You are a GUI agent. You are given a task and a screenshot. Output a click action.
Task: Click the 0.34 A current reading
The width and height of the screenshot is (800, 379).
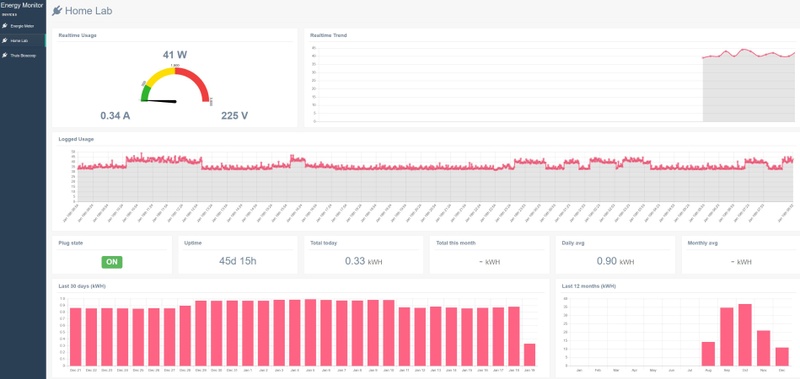click(115, 116)
